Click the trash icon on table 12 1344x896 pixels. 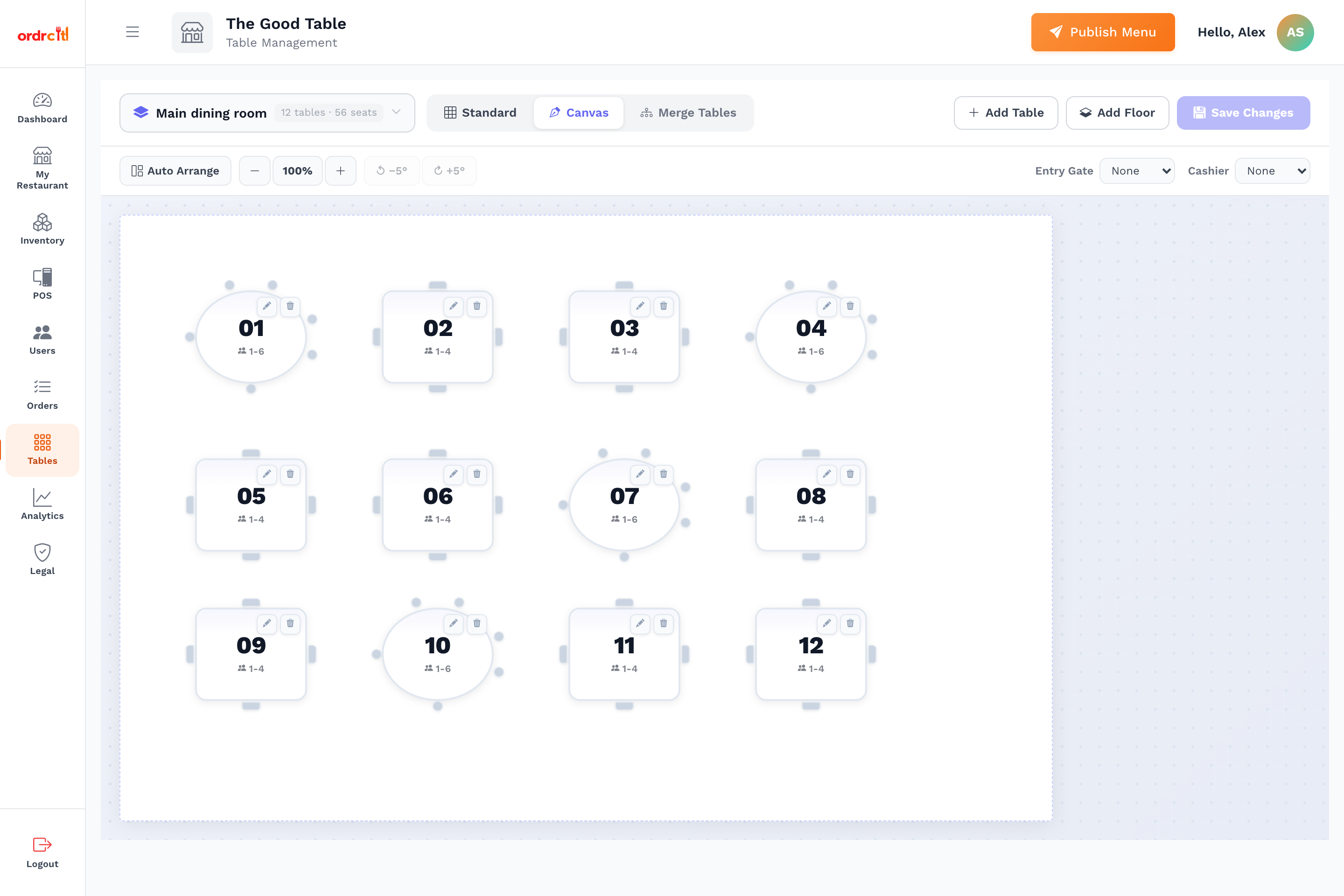coord(850,623)
